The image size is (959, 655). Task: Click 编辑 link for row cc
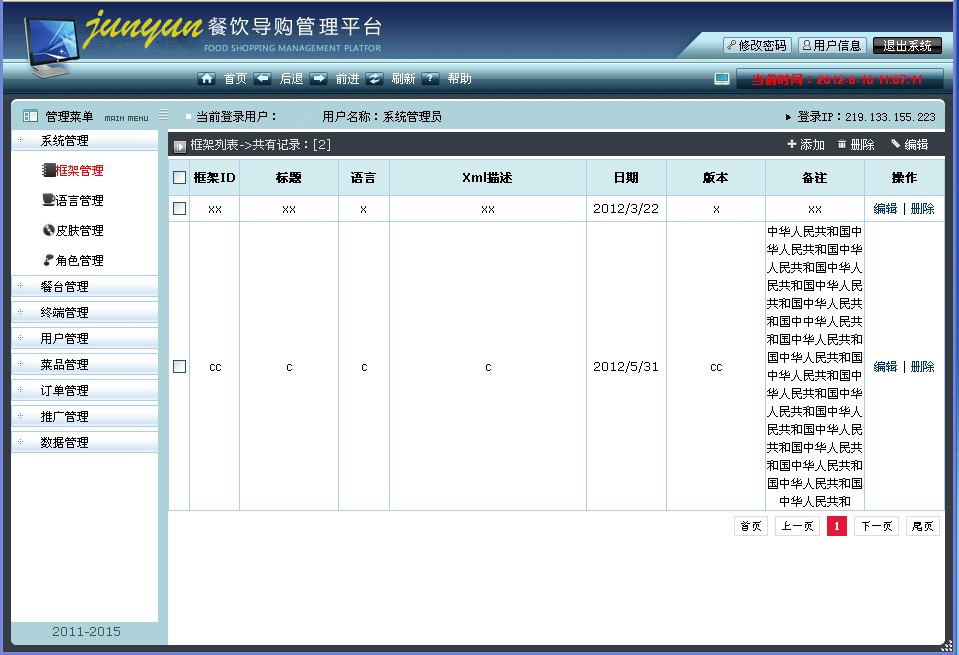tap(885, 366)
